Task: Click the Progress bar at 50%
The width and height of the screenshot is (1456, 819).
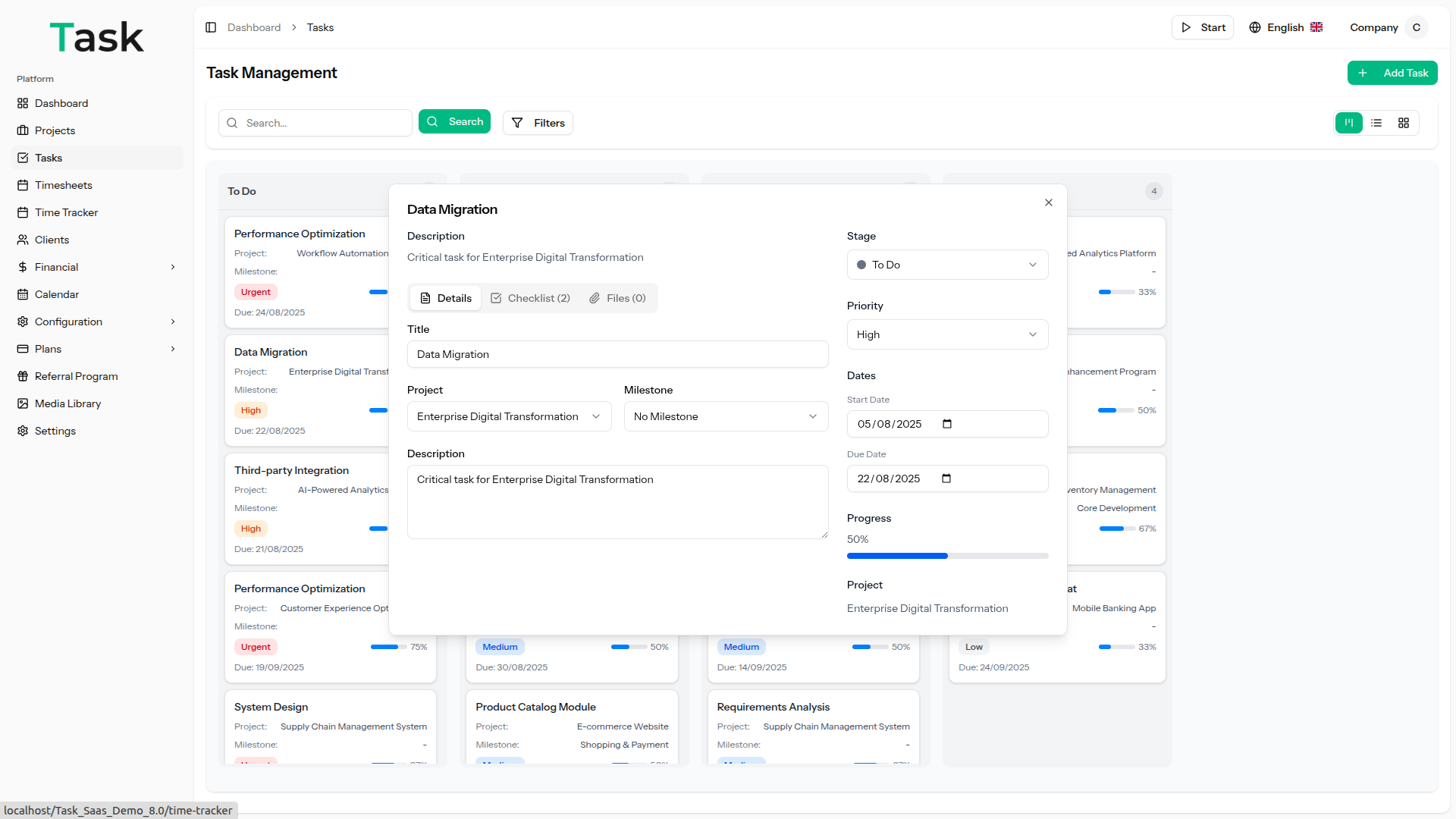Action: tap(947, 556)
